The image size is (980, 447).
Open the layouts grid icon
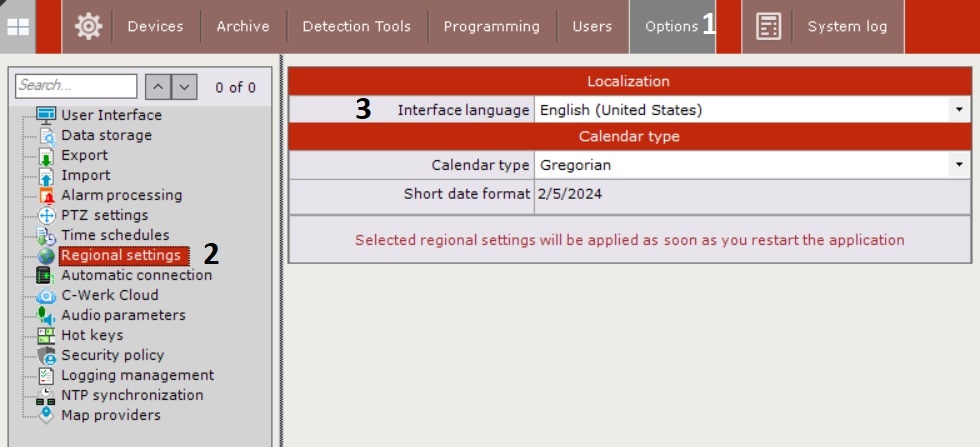19,27
